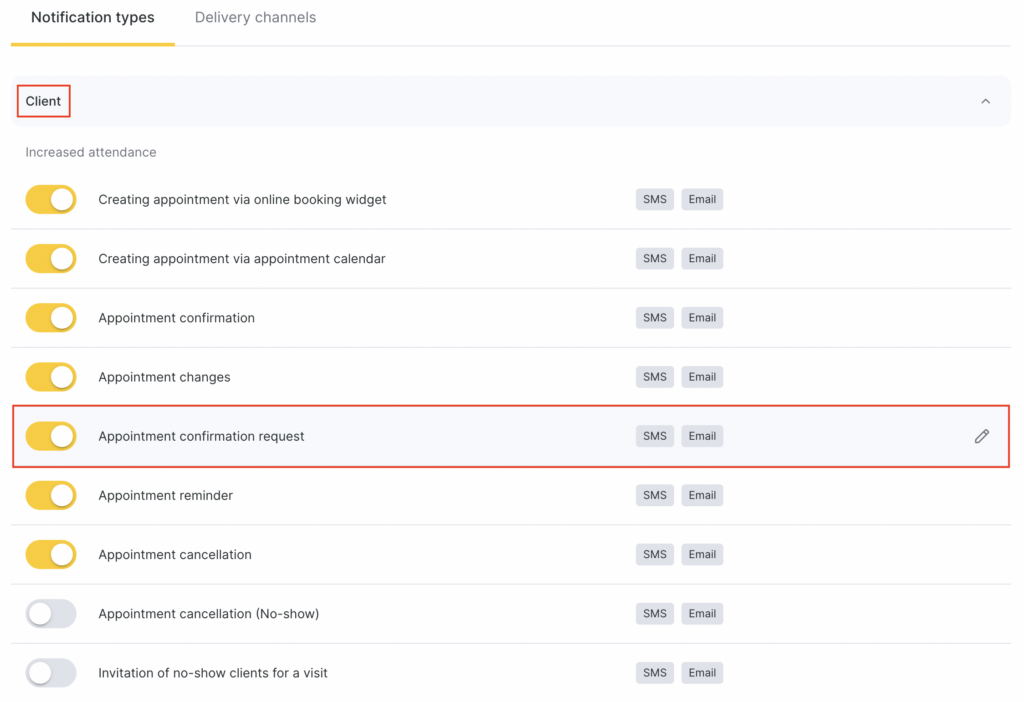
Task: Turn off Appointment confirmation notification toggle
Action: click(51, 318)
